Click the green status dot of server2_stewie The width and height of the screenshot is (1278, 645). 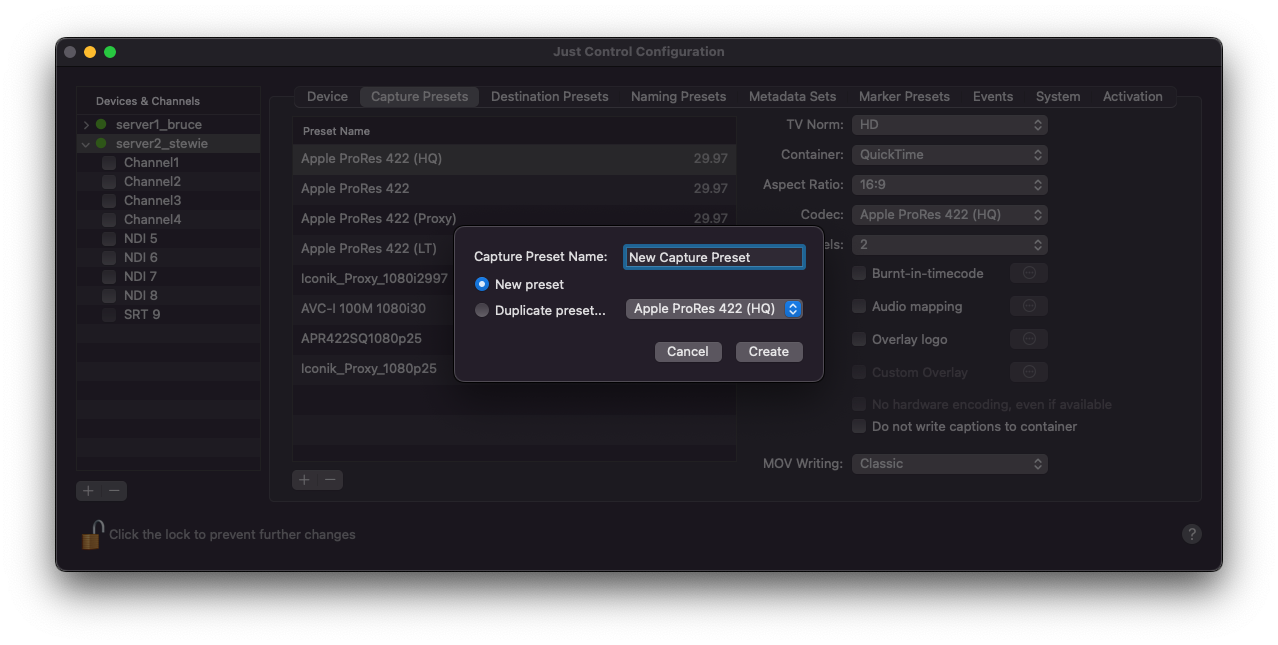pyautogui.click(x=101, y=143)
